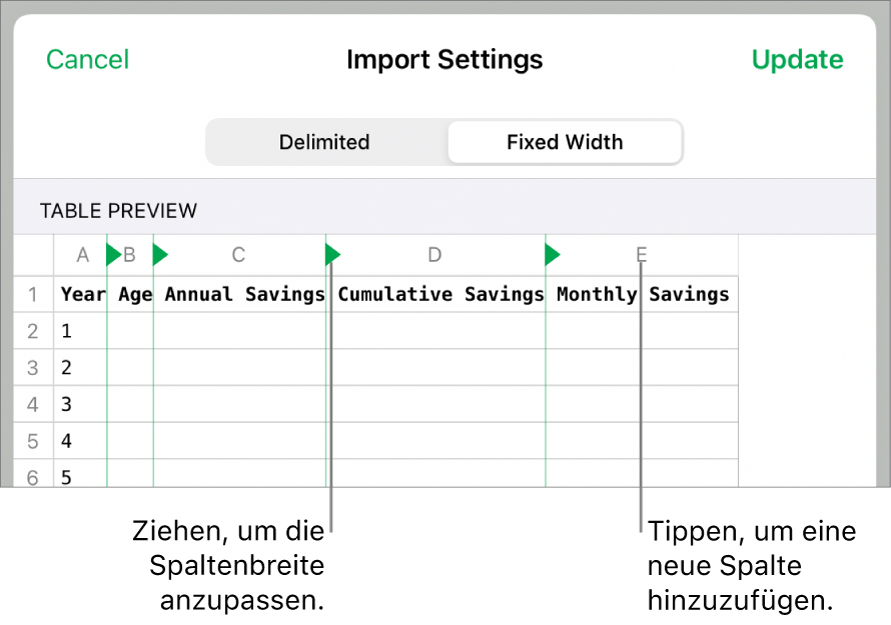Viewport: 891px width, 625px height.
Task: Tap the green column separator after column C
Action: (x=332, y=255)
